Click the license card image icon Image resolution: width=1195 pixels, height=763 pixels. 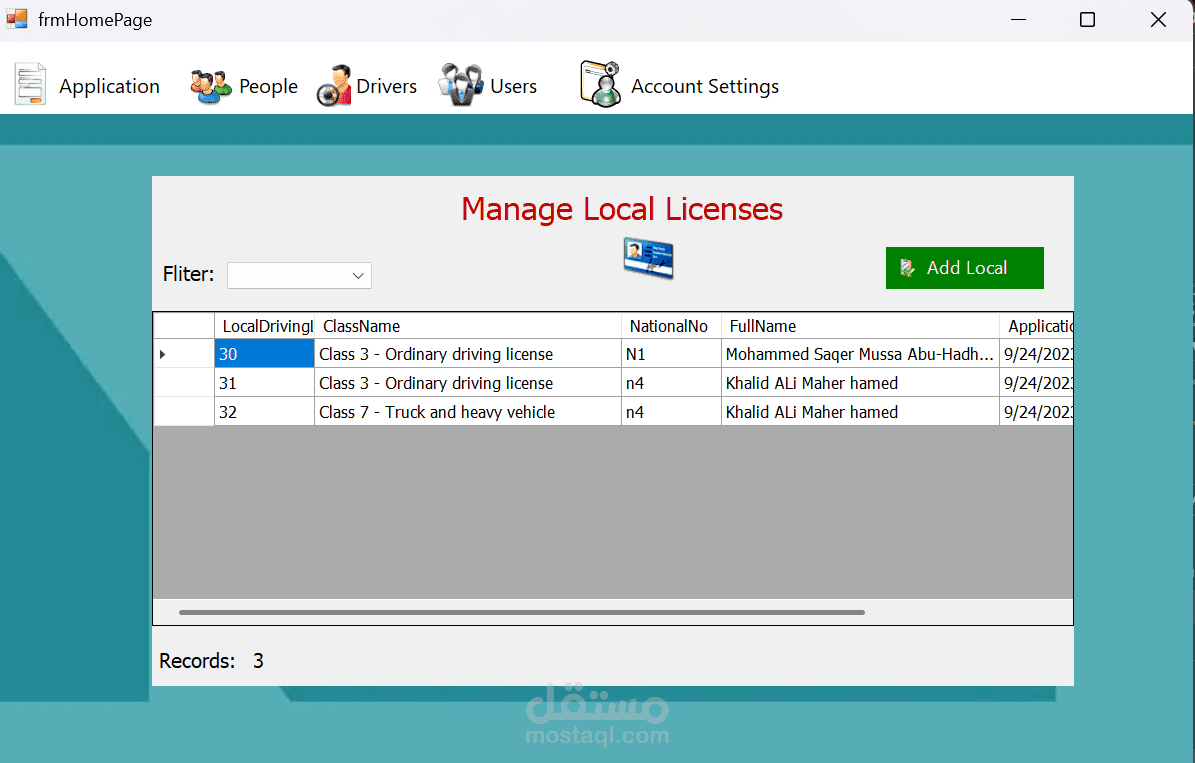pyautogui.click(x=648, y=258)
